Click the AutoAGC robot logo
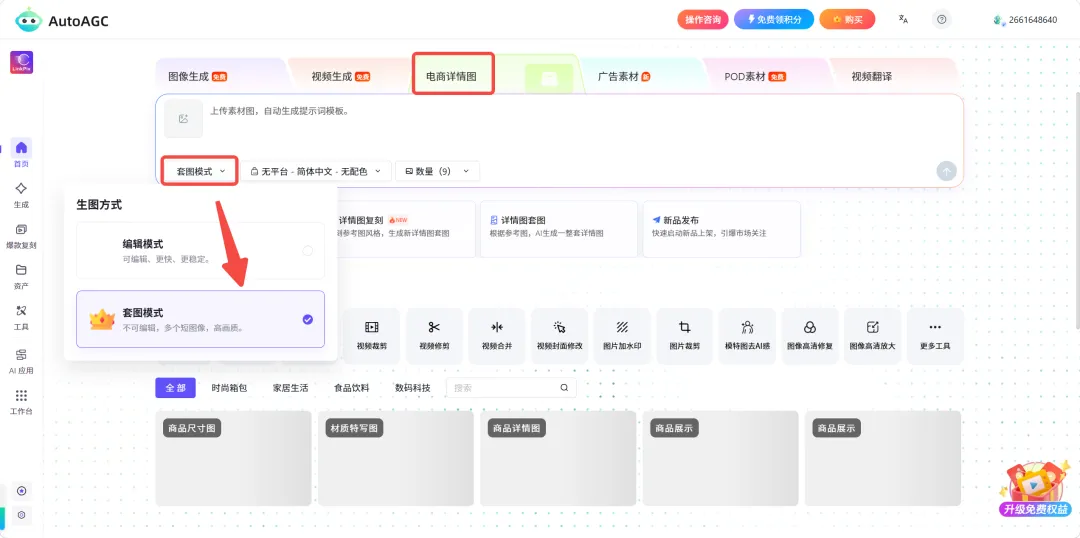This screenshot has height=538, width=1080. click(28, 20)
